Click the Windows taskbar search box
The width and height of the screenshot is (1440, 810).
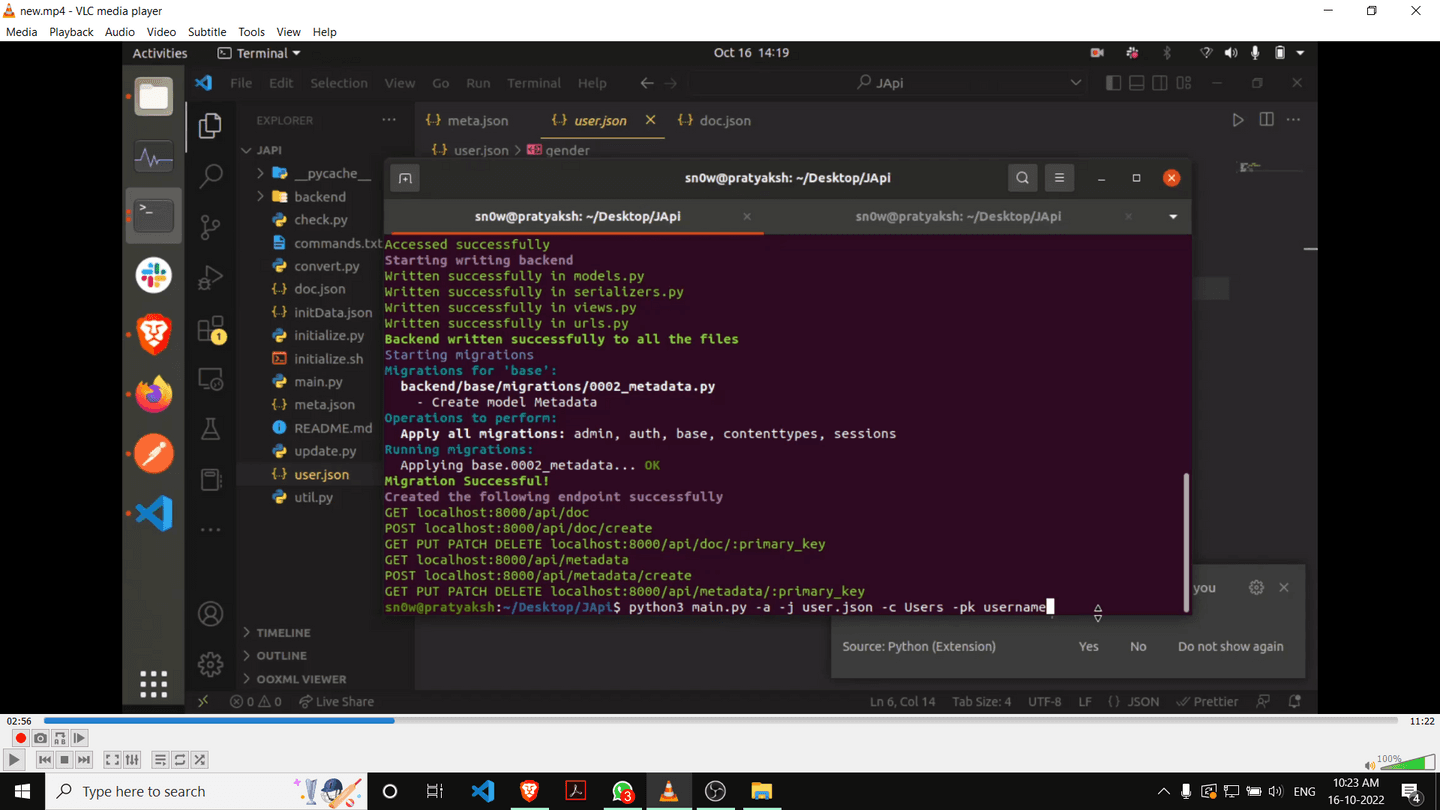point(207,791)
